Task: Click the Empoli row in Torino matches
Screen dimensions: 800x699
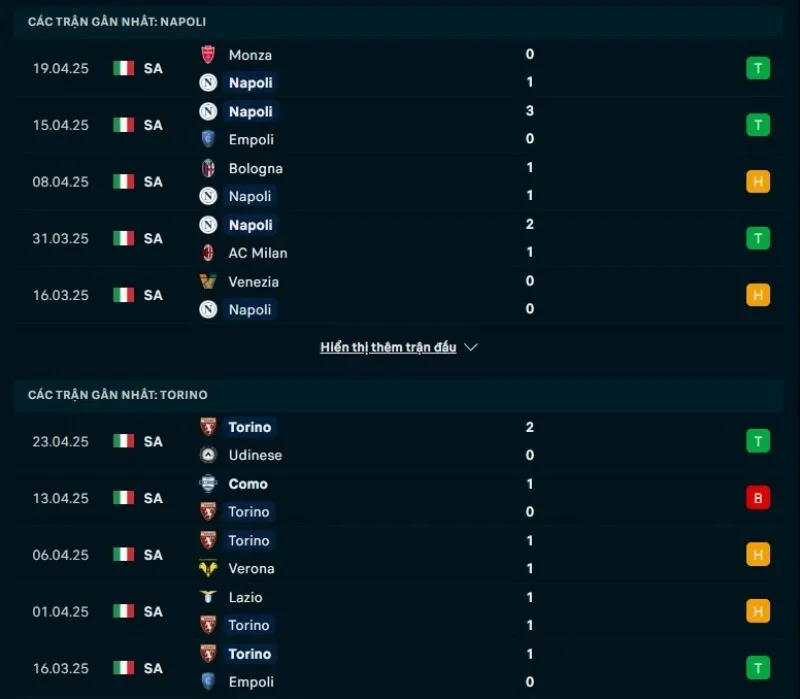Action: (251, 682)
